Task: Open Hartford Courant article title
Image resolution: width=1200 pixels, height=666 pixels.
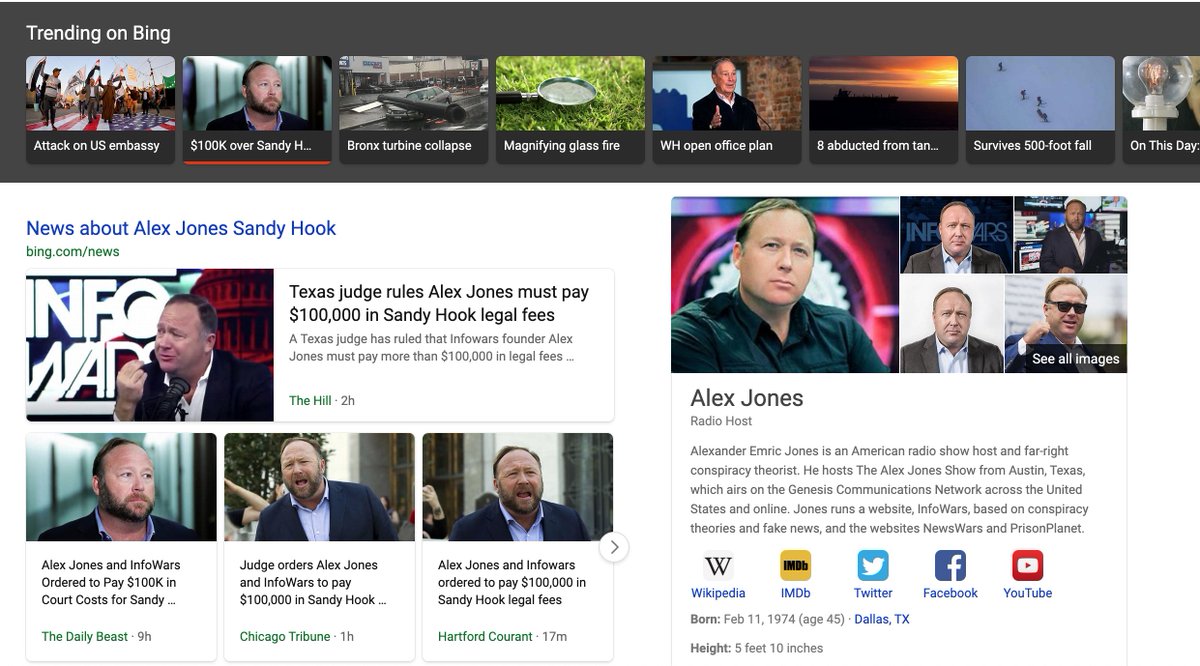Action: pos(512,583)
